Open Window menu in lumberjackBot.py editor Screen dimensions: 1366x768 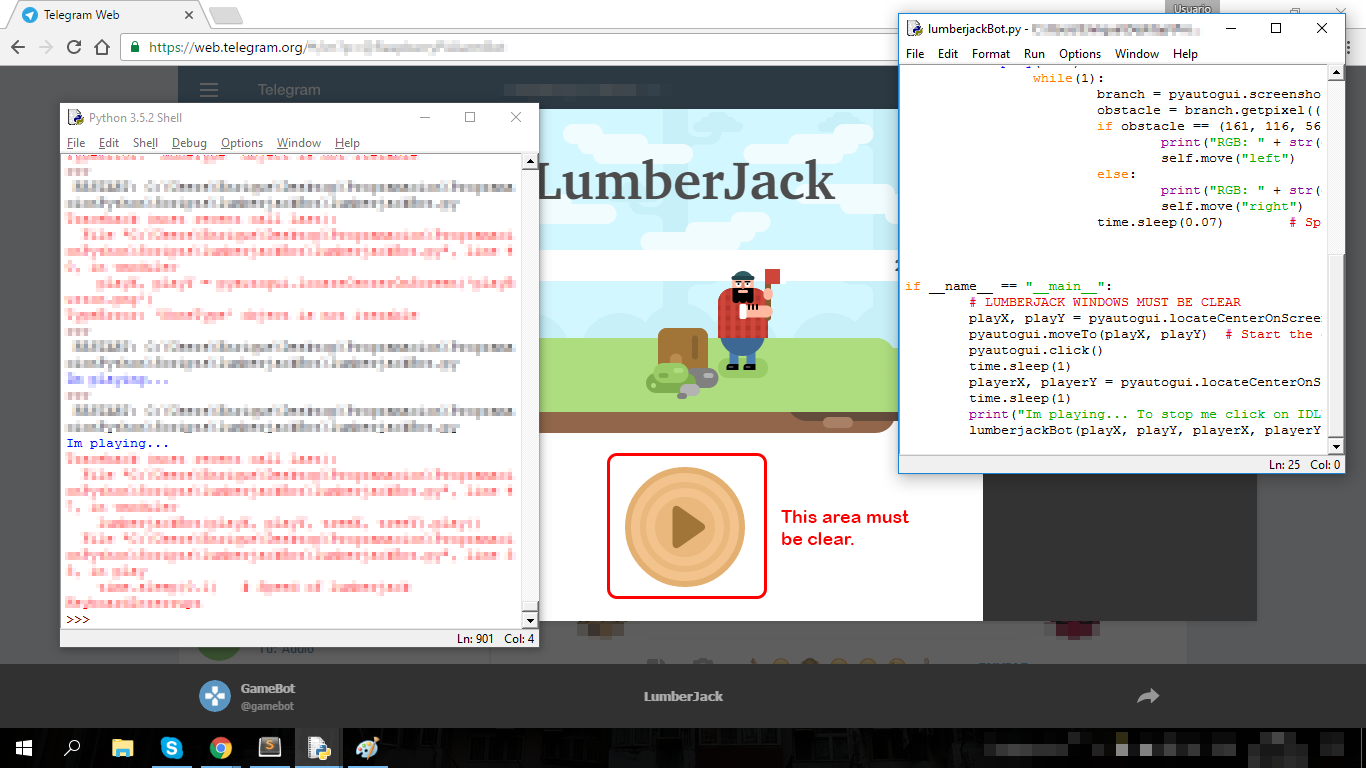(1137, 54)
